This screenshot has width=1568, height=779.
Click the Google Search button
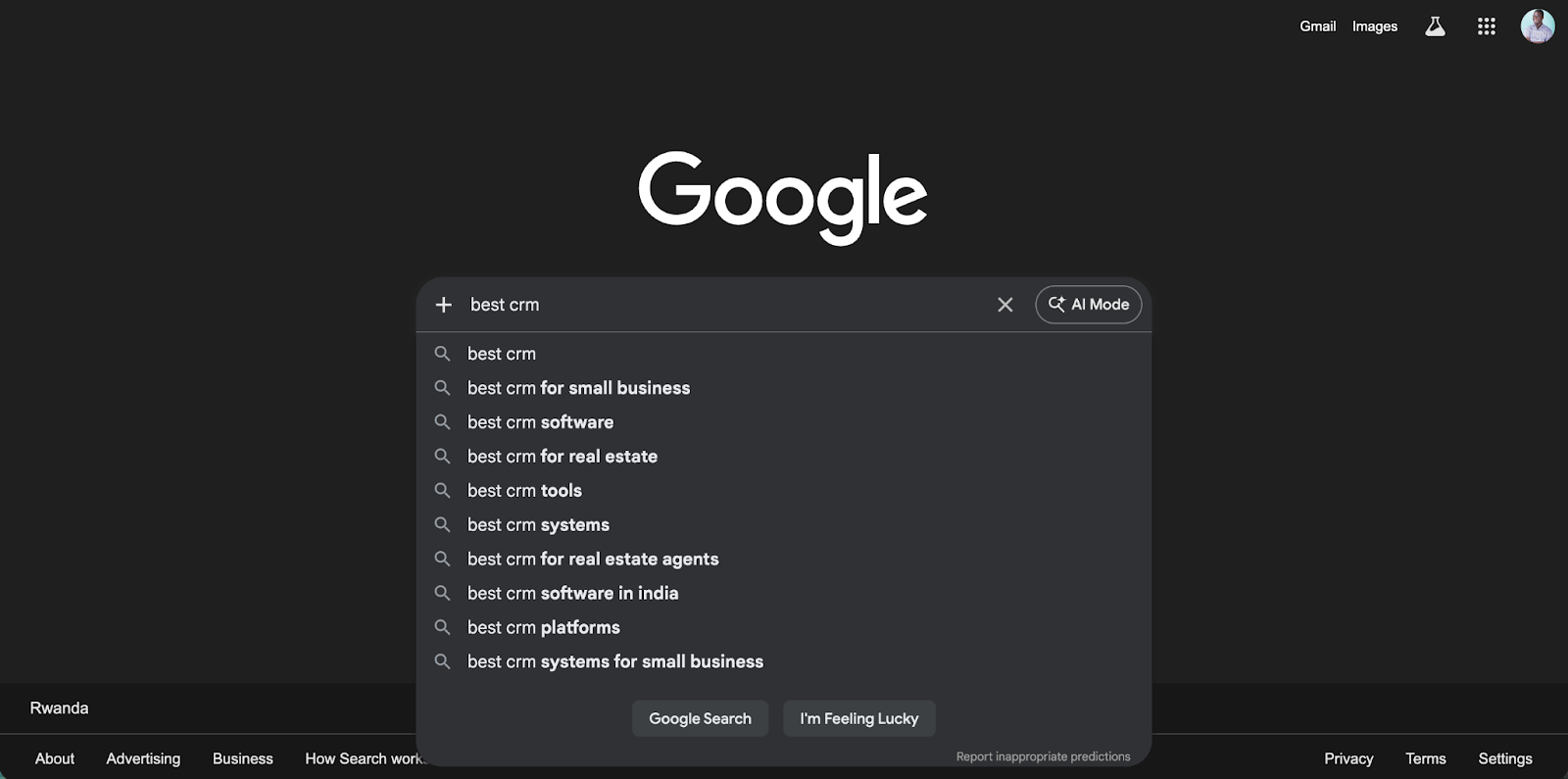[700, 718]
